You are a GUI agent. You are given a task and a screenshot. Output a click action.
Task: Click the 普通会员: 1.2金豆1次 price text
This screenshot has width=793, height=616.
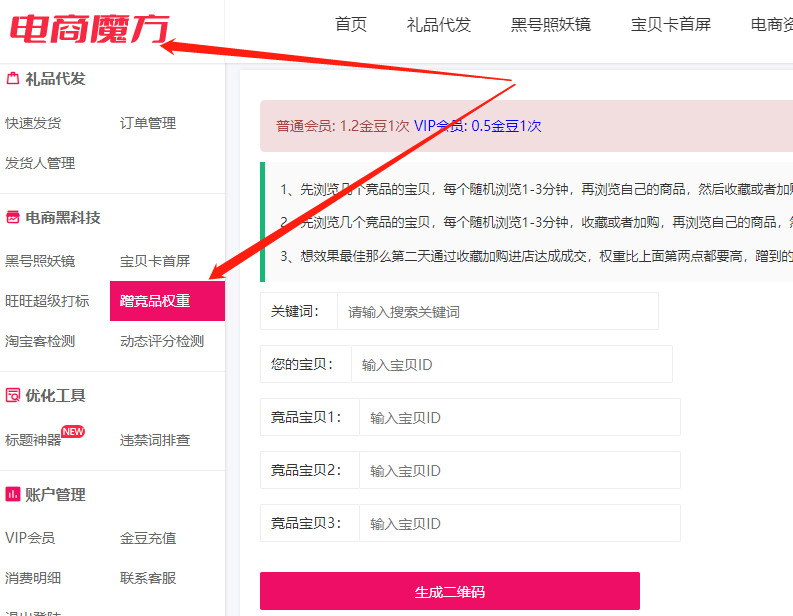(x=342, y=126)
